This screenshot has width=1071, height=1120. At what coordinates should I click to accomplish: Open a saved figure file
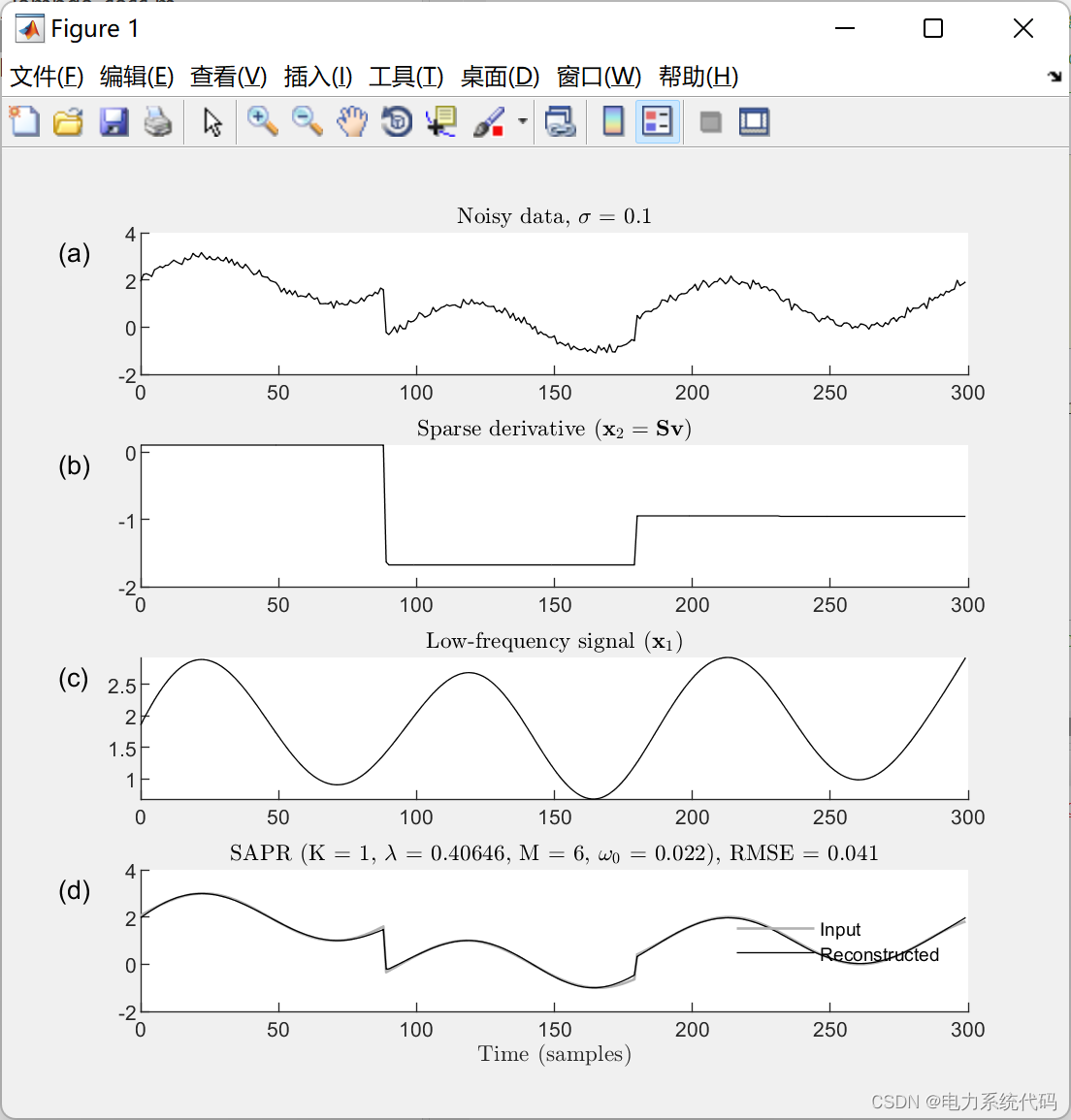[68, 121]
